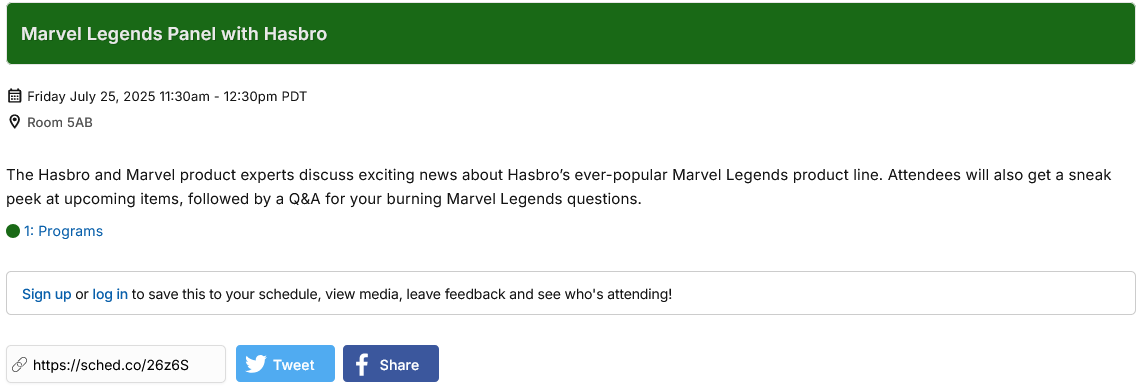Follow the log in link

[110, 294]
